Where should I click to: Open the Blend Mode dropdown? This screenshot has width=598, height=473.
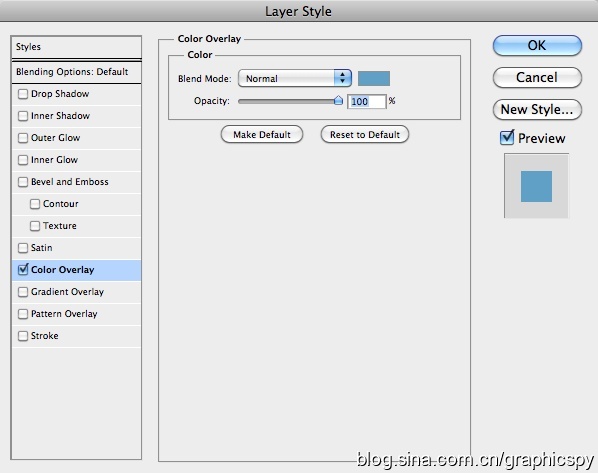[295, 79]
